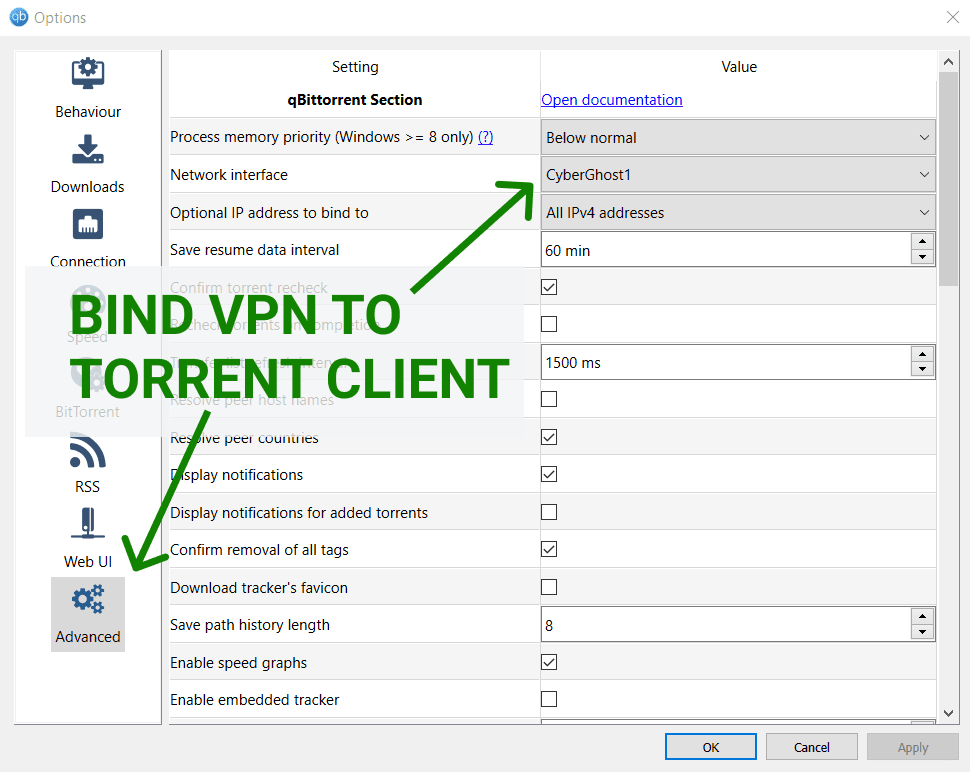Decrease the 1500 ms interval value

point(922,369)
